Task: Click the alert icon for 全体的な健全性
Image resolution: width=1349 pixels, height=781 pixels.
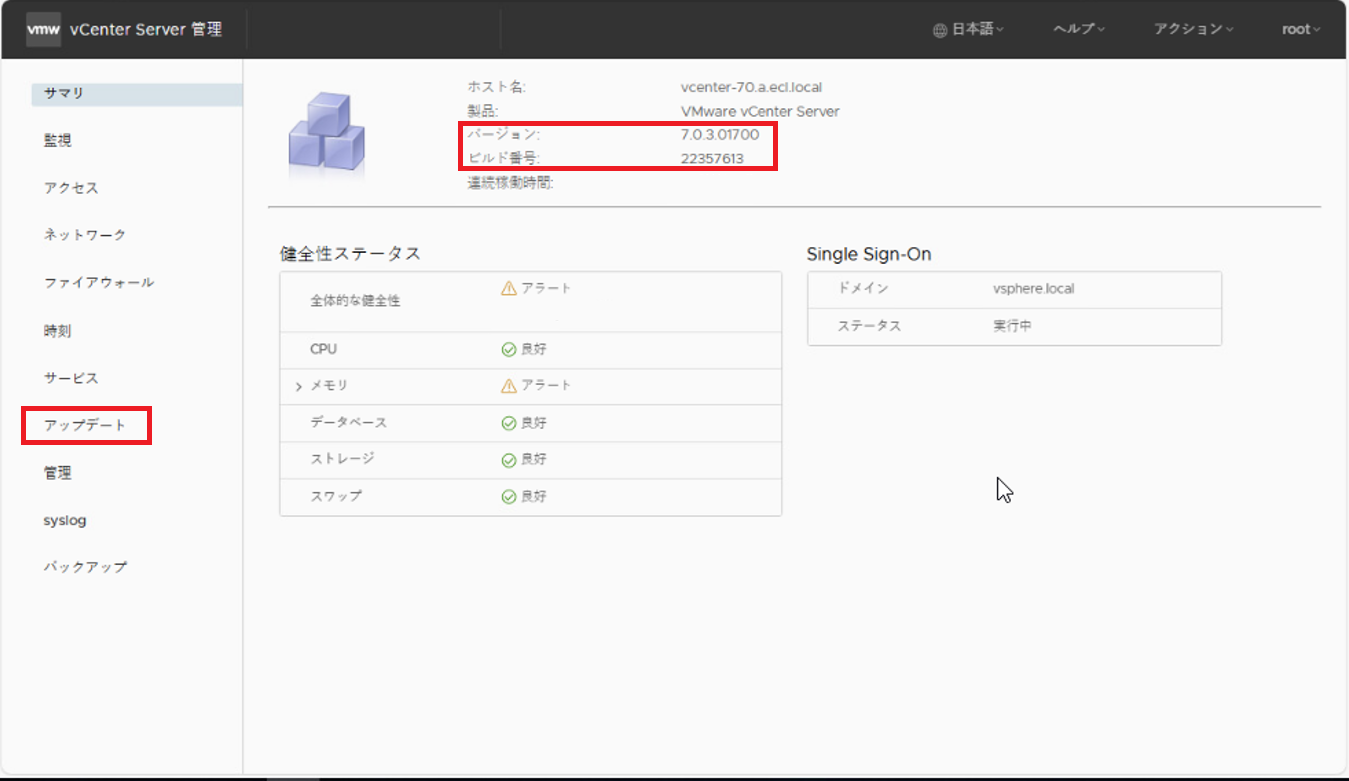Action: (x=508, y=288)
